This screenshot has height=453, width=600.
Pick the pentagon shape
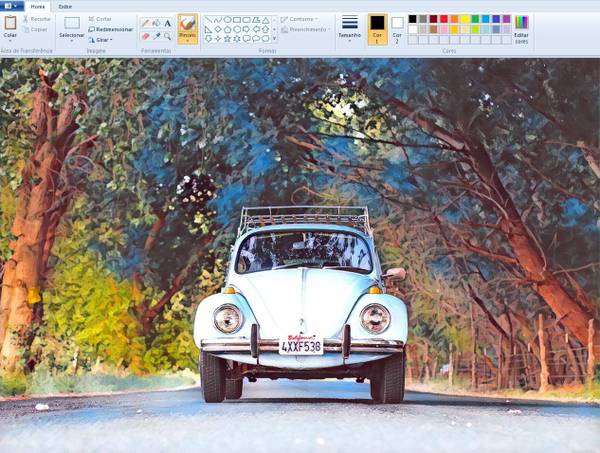[228, 29]
